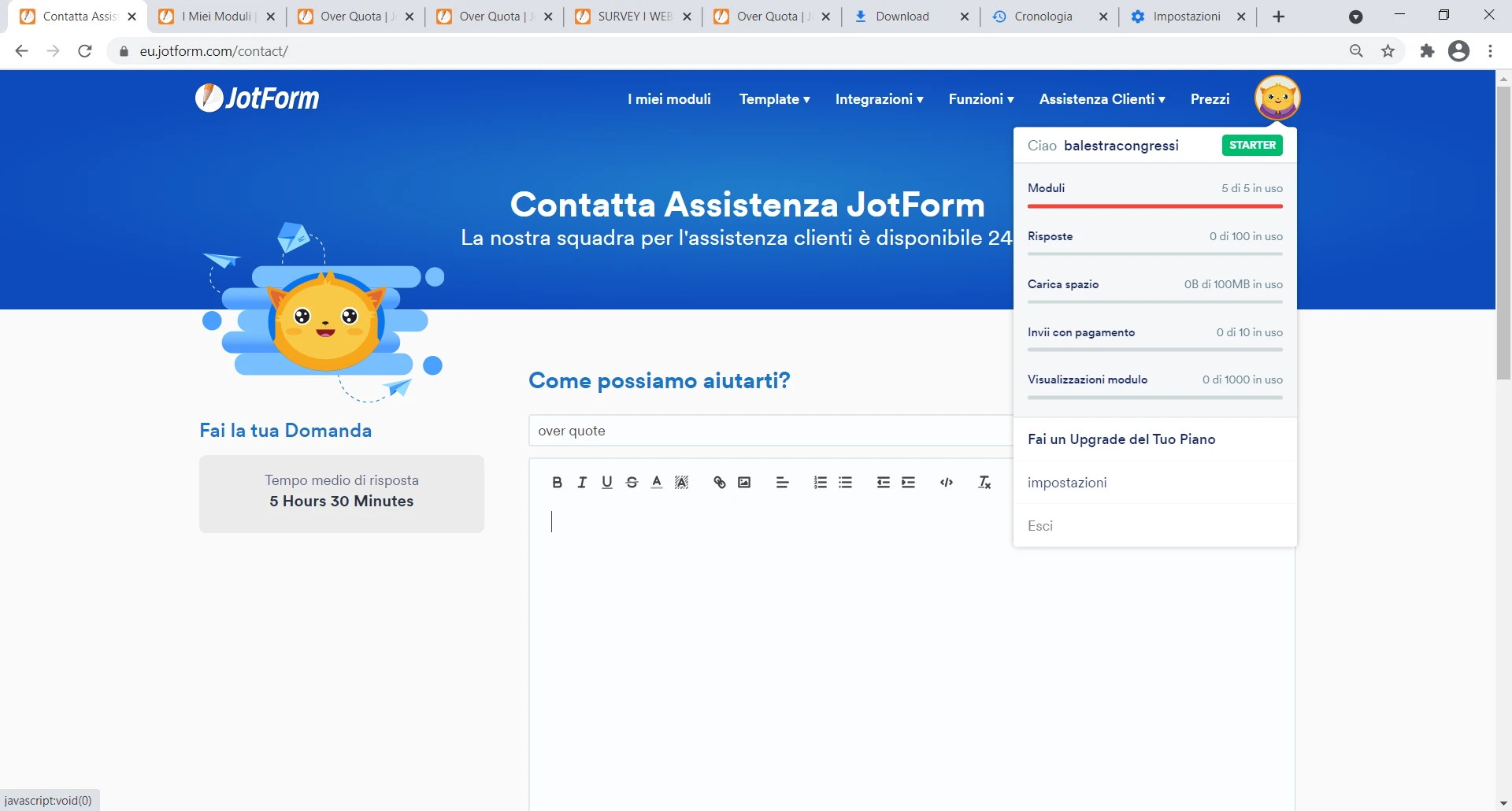Create a bulleted list
Viewport: 1512px width, 811px height.
pos(846,482)
